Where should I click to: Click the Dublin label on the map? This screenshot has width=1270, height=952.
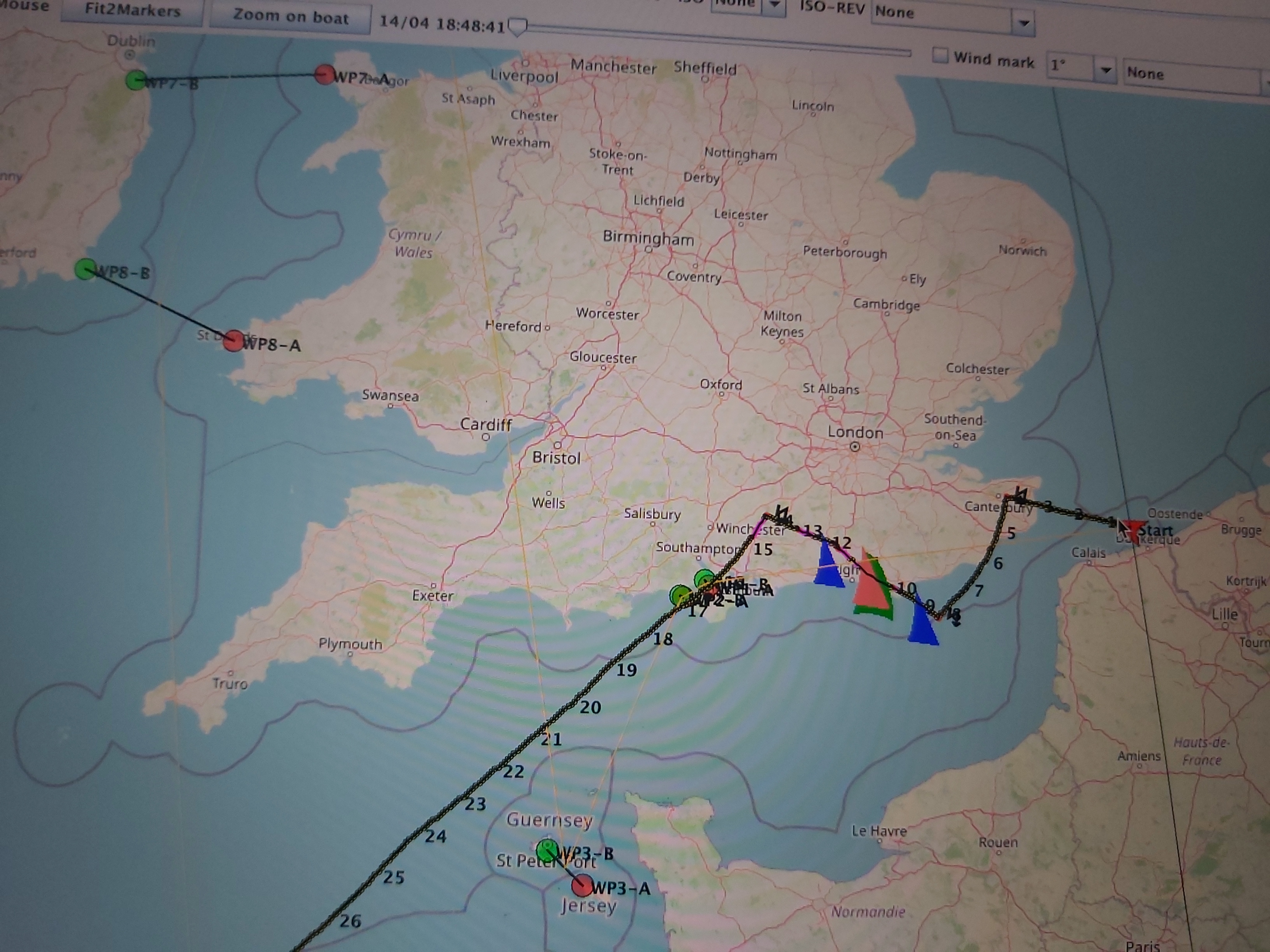131,41
